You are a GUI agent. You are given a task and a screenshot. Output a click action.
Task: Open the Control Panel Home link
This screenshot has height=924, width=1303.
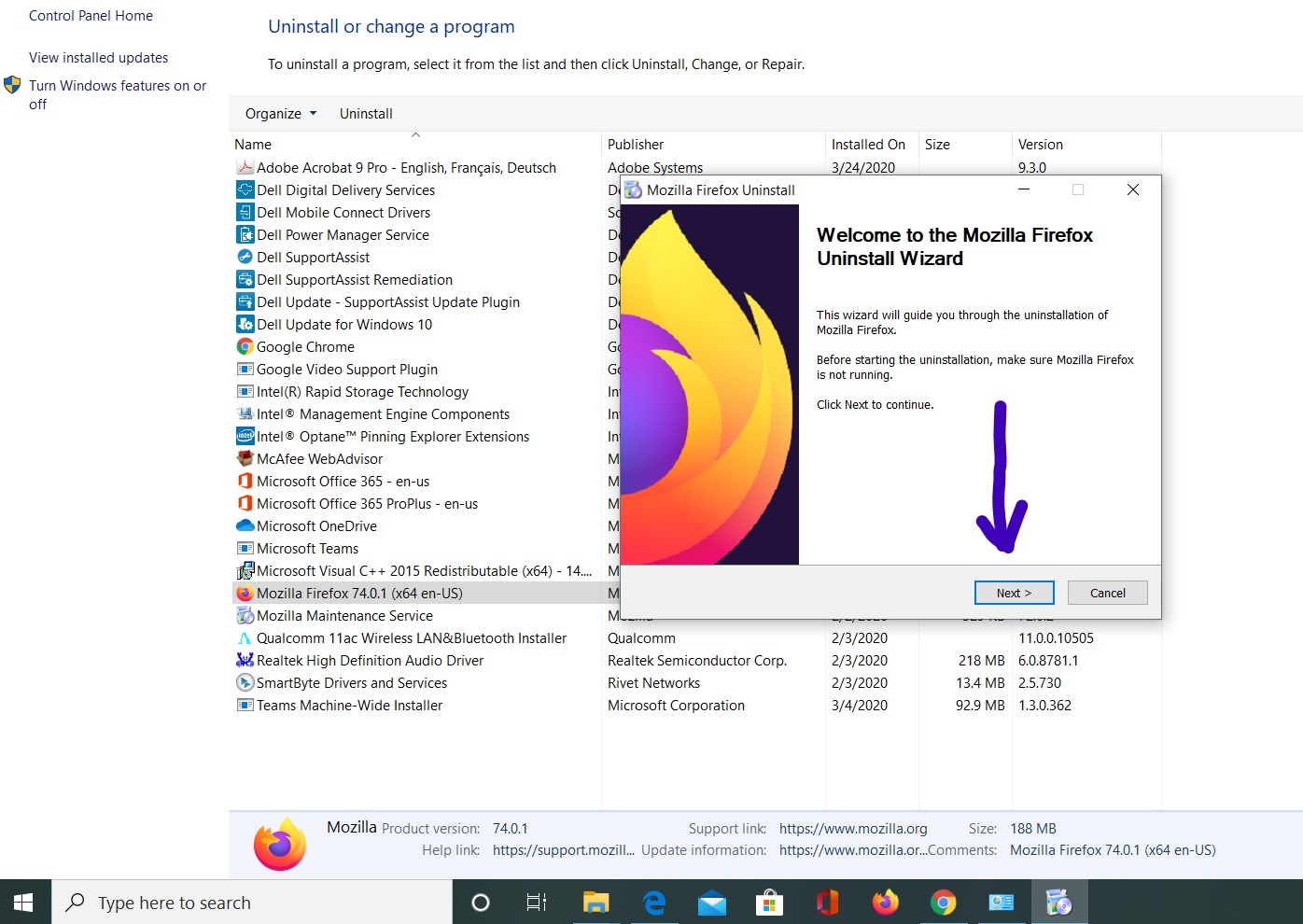91,16
